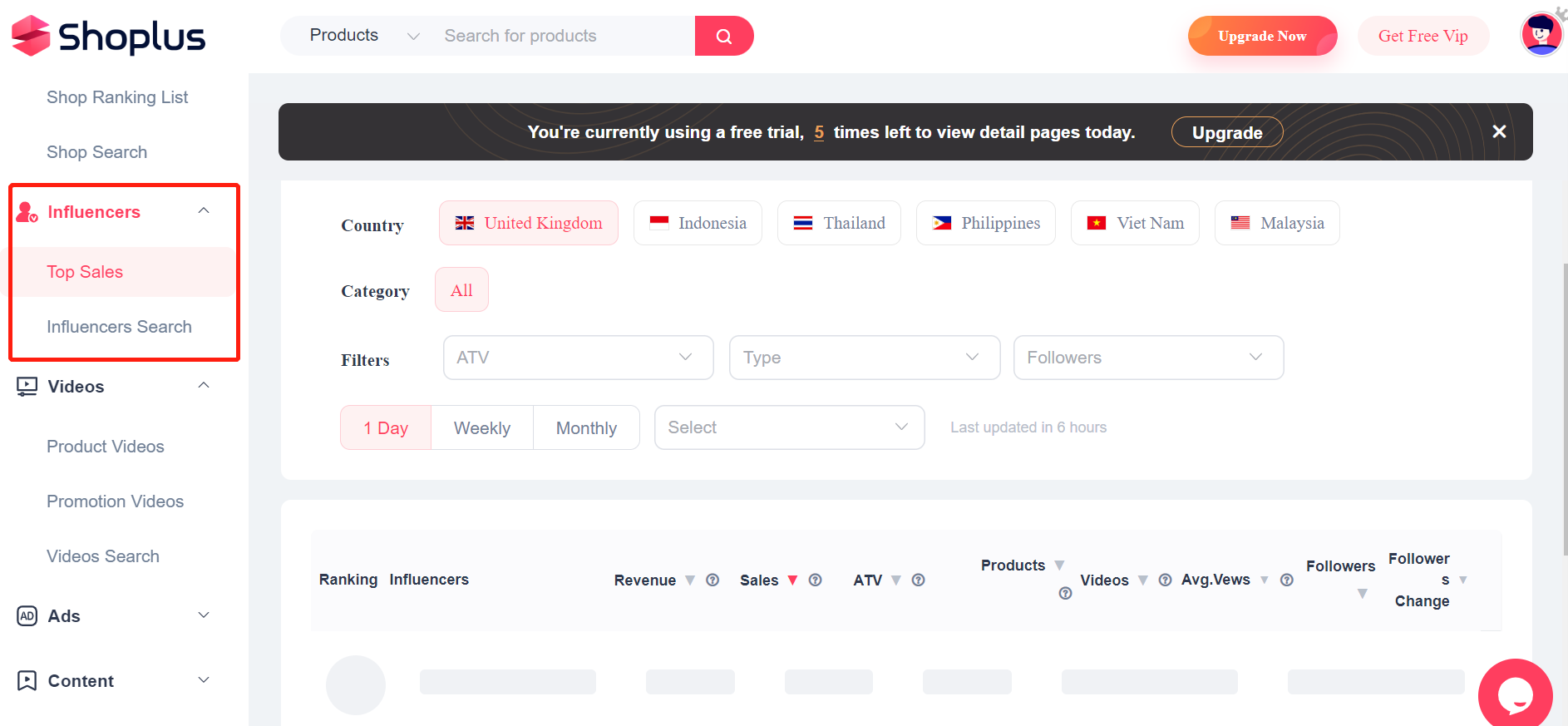Open the chat support bubble
This screenshot has height=726, width=1568.
click(x=1515, y=694)
